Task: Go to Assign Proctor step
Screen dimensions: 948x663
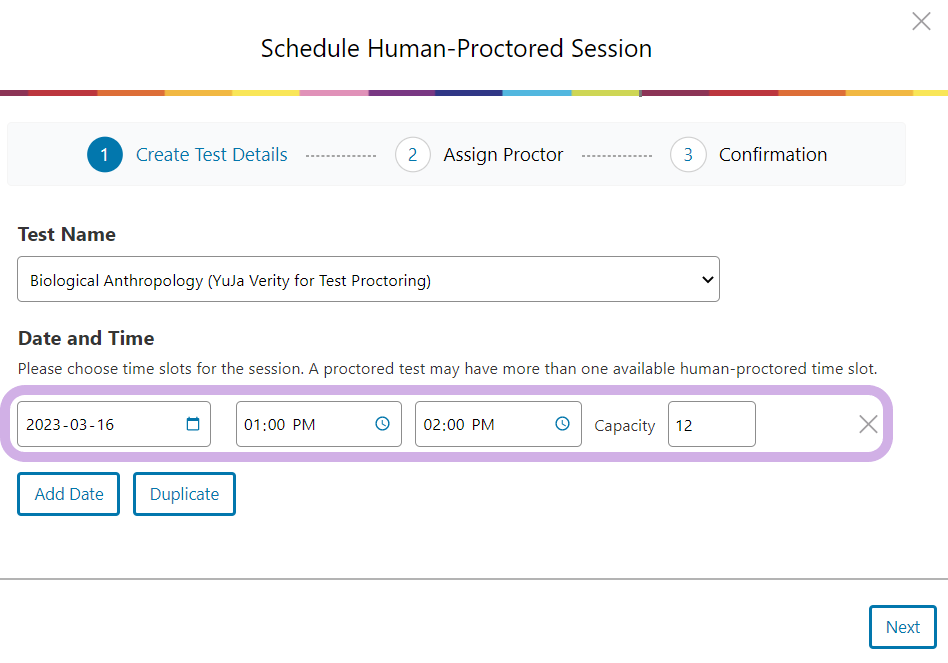Action: [x=503, y=155]
